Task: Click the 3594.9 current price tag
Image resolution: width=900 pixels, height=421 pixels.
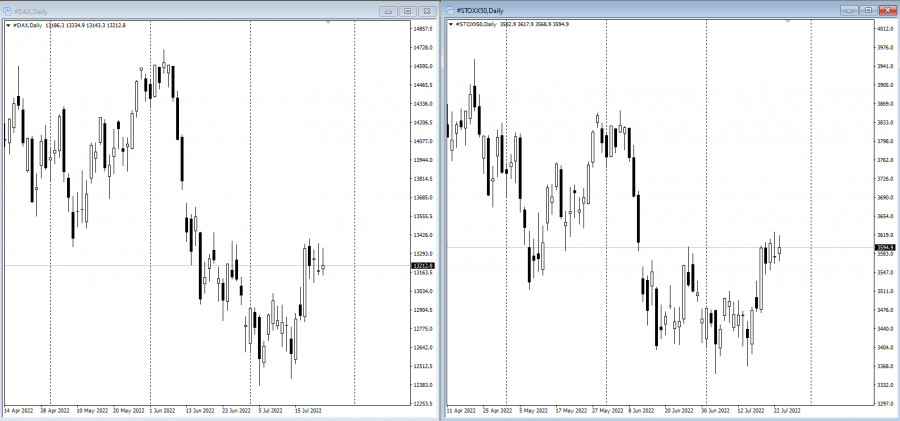Action: pyautogui.click(x=883, y=248)
